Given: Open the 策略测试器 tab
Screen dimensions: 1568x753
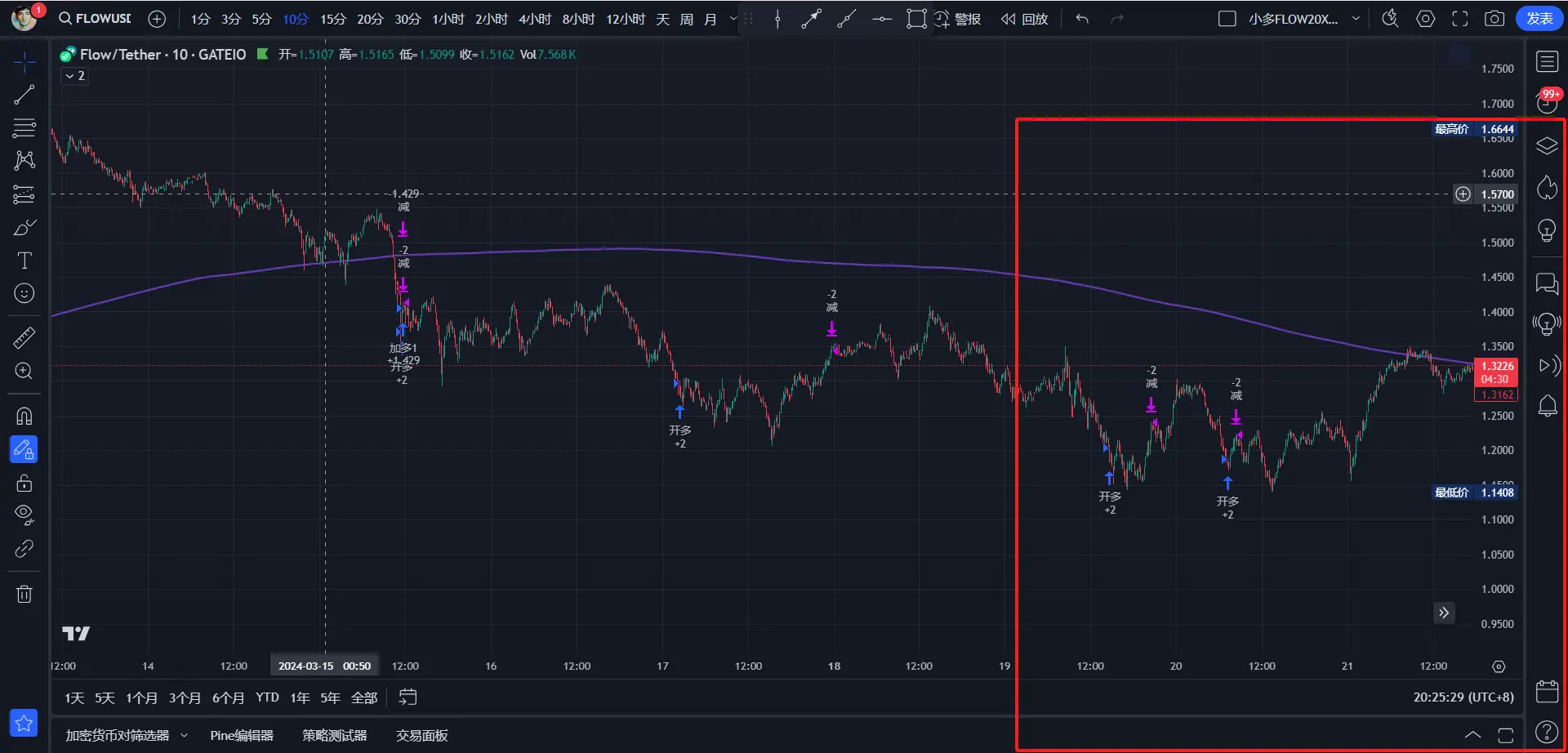Looking at the screenshot, I should point(335,736).
